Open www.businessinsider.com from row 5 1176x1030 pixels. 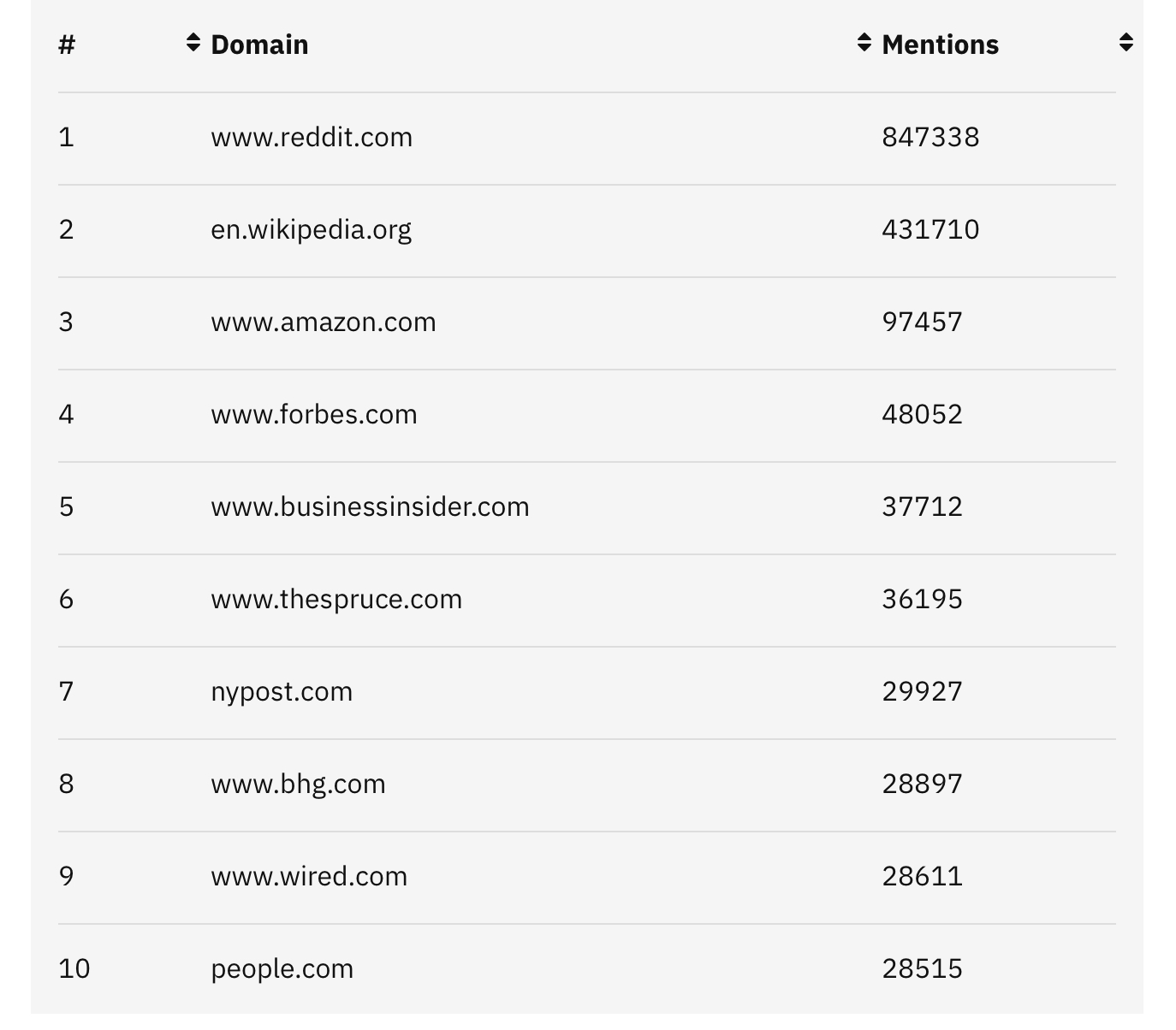[x=371, y=506]
